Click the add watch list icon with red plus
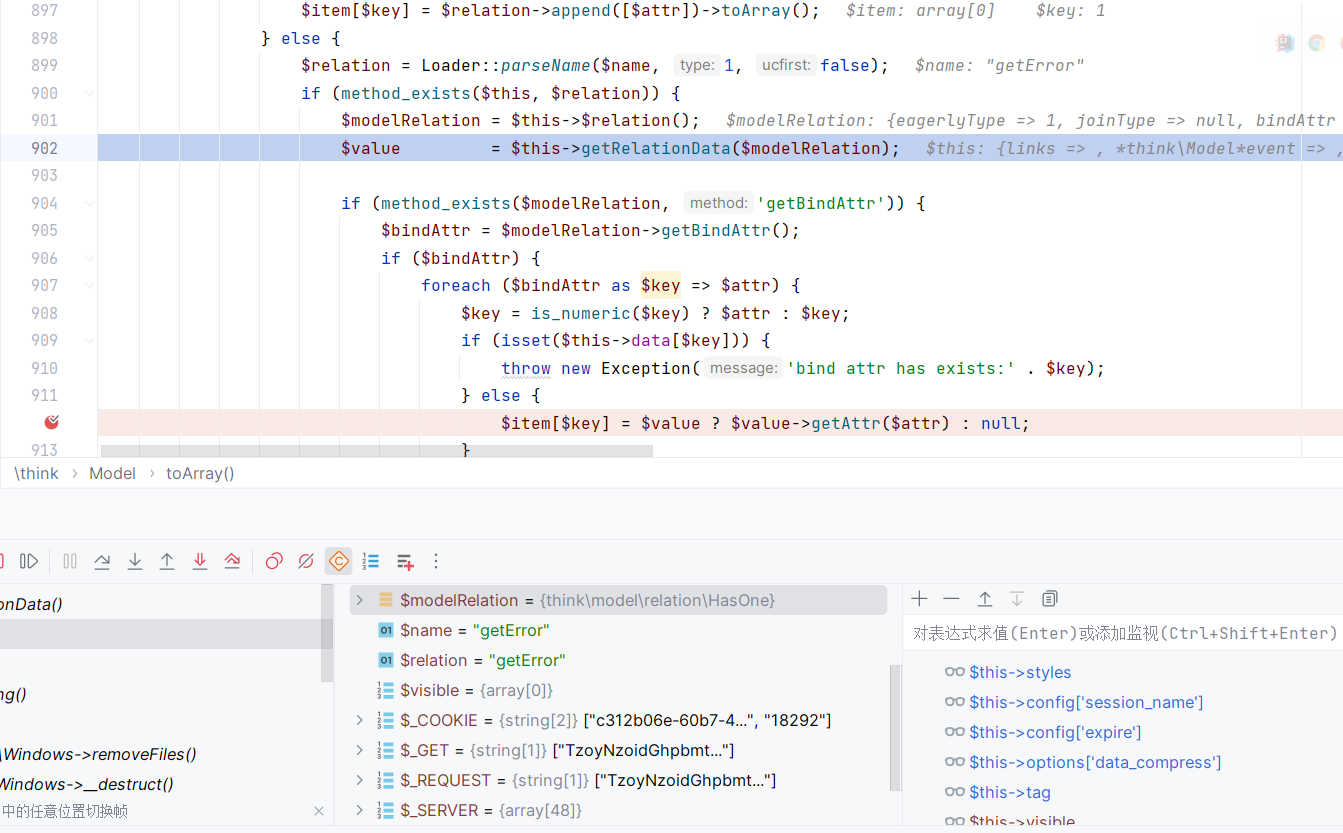Screen dimensions: 1343x833 point(405,561)
